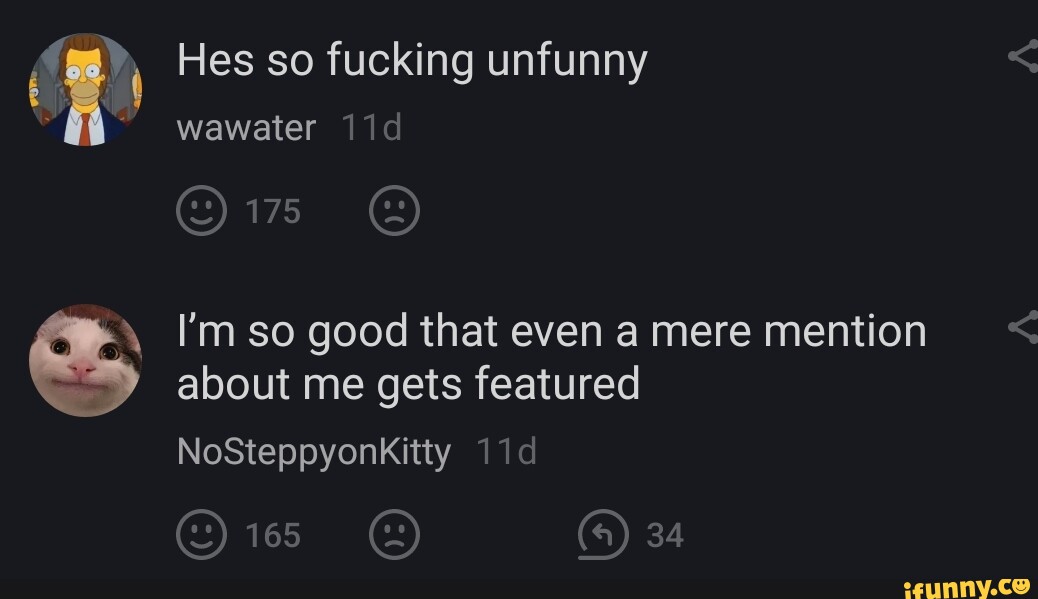Open wawater's Simpsons profile avatar
Image resolution: width=1038 pixels, height=599 pixels.
(85, 90)
